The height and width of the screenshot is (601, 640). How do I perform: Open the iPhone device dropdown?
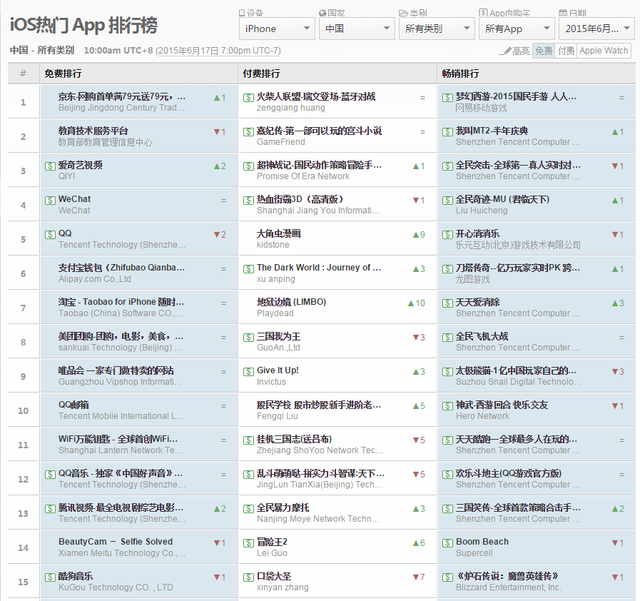click(x=277, y=29)
